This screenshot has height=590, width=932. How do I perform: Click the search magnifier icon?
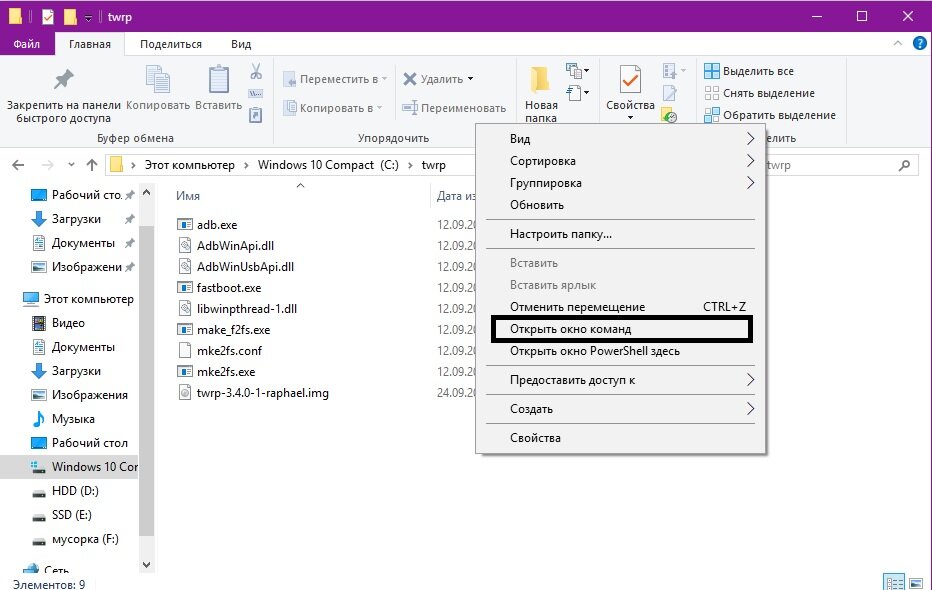click(904, 165)
